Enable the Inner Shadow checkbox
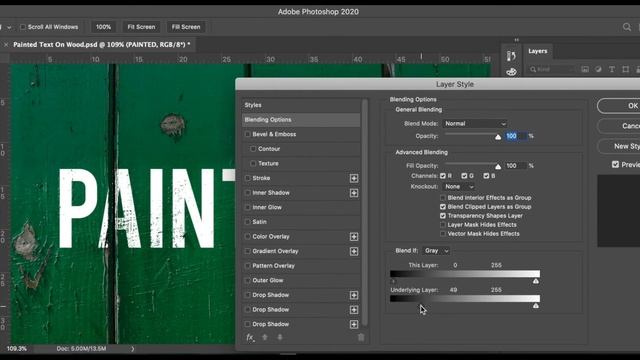 pos(247,193)
